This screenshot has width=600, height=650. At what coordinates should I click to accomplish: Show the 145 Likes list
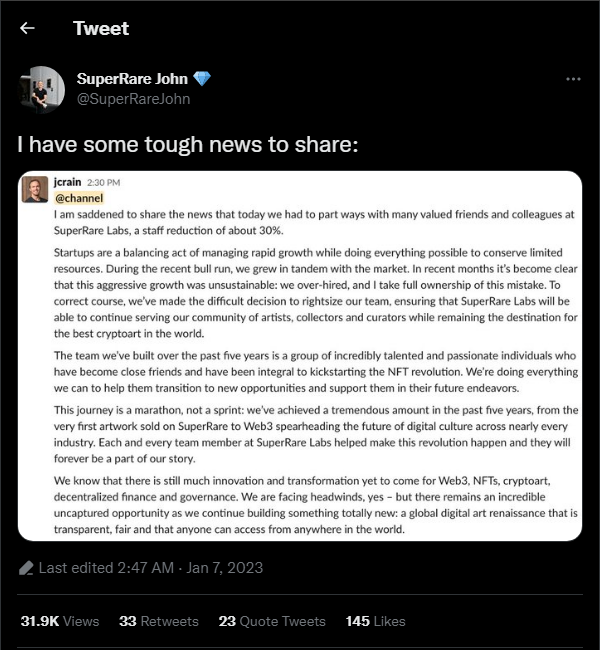coord(375,621)
